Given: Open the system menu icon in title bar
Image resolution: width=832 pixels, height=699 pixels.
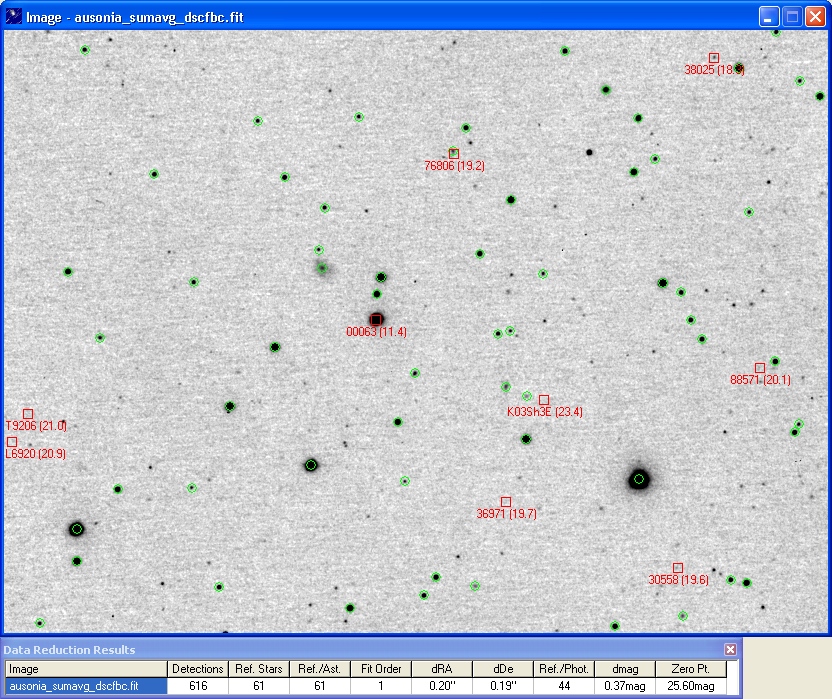Looking at the screenshot, I should (x=14, y=17).
